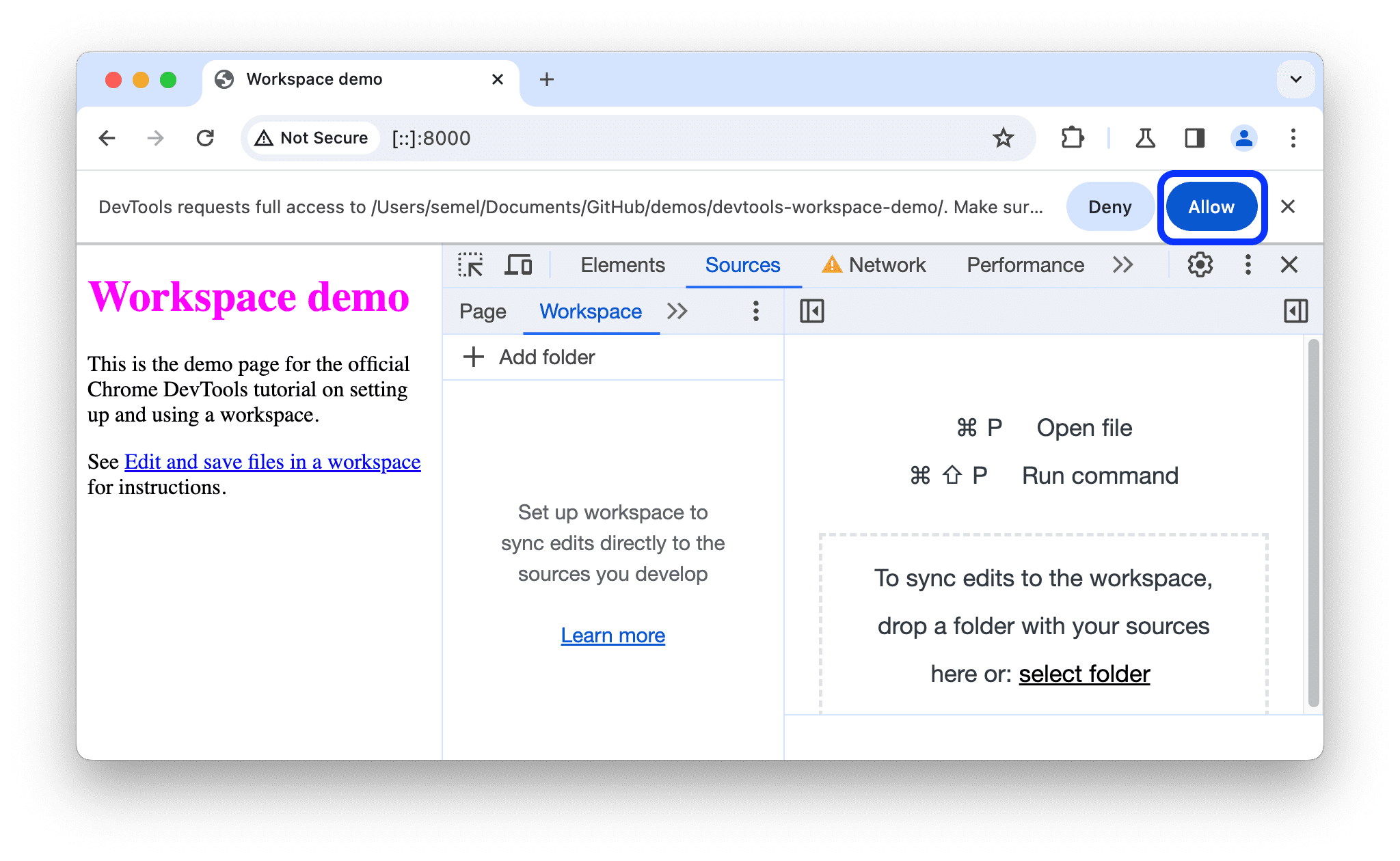This screenshot has width=1400, height=861.
Task: Switch to Page tab
Action: (x=484, y=310)
